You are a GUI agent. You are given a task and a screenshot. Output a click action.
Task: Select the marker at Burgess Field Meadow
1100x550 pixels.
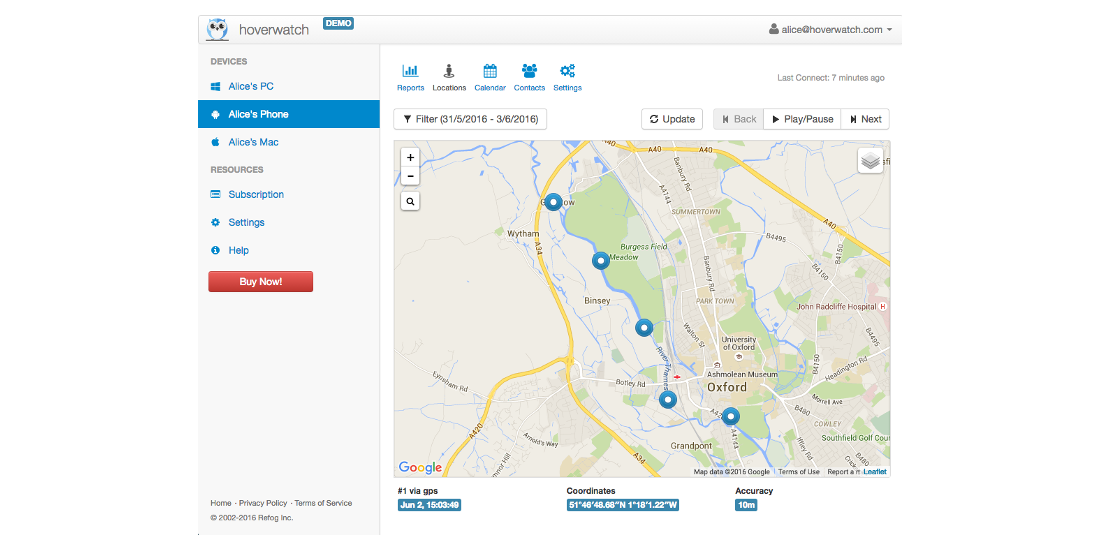(601, 261)
